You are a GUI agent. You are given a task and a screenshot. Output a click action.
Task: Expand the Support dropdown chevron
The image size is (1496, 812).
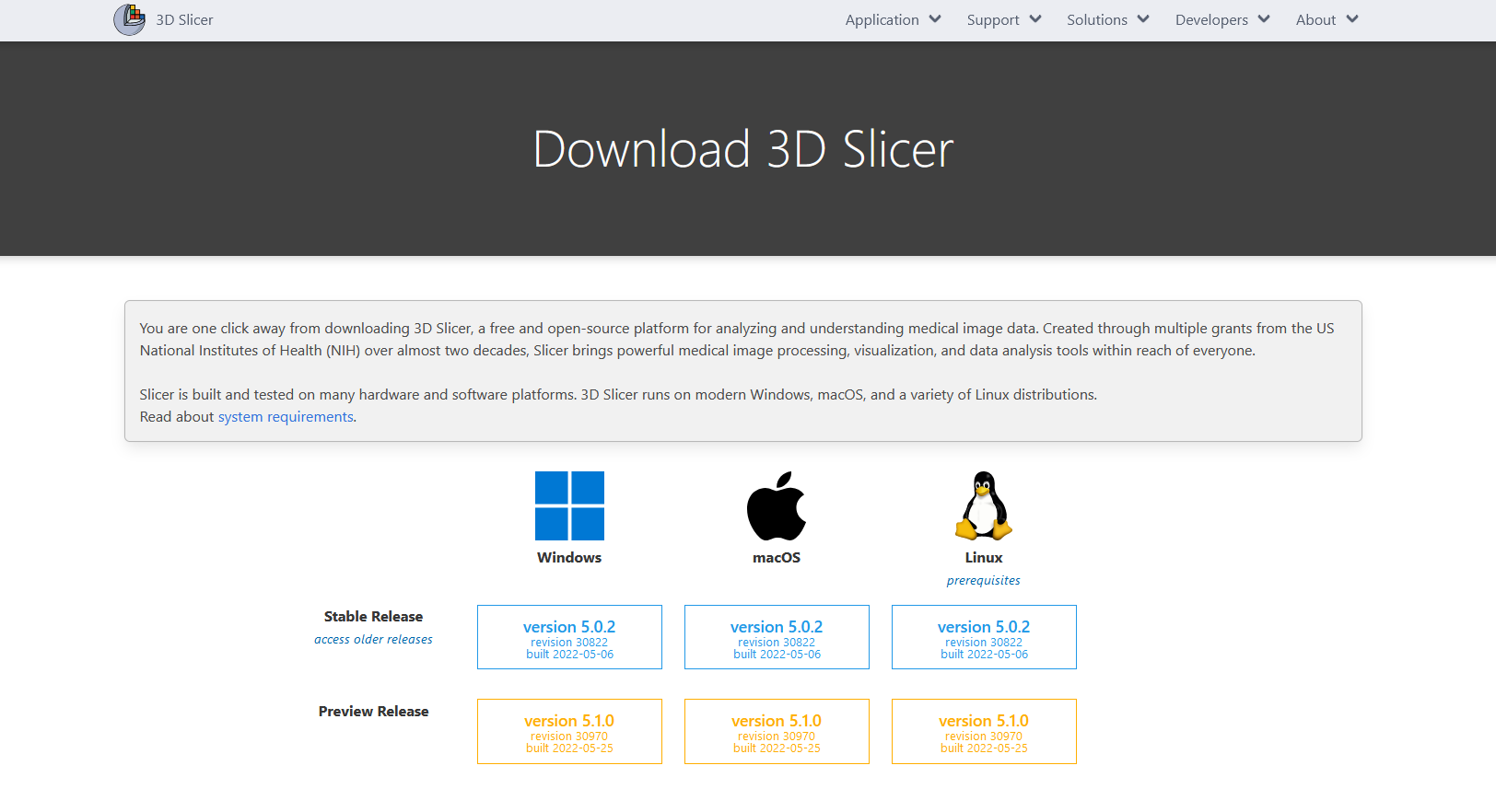coord(1035,19)
